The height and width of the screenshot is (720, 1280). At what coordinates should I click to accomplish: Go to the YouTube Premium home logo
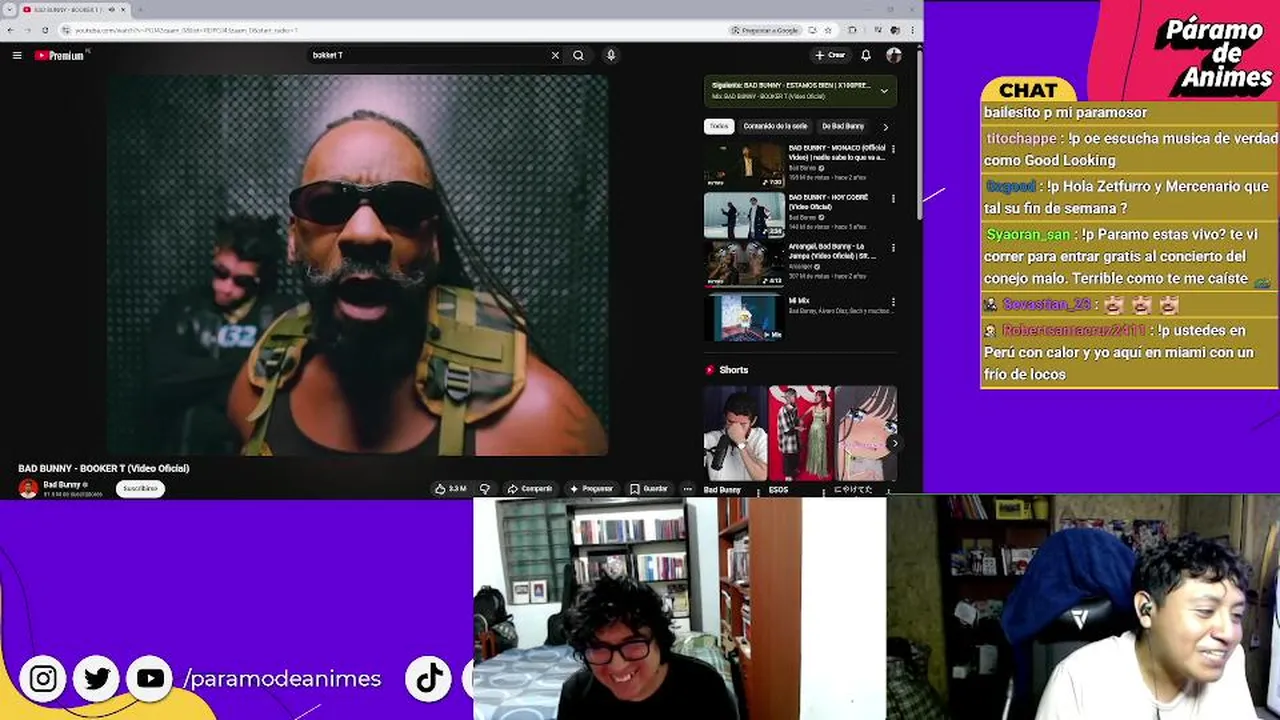click(60, 56)
